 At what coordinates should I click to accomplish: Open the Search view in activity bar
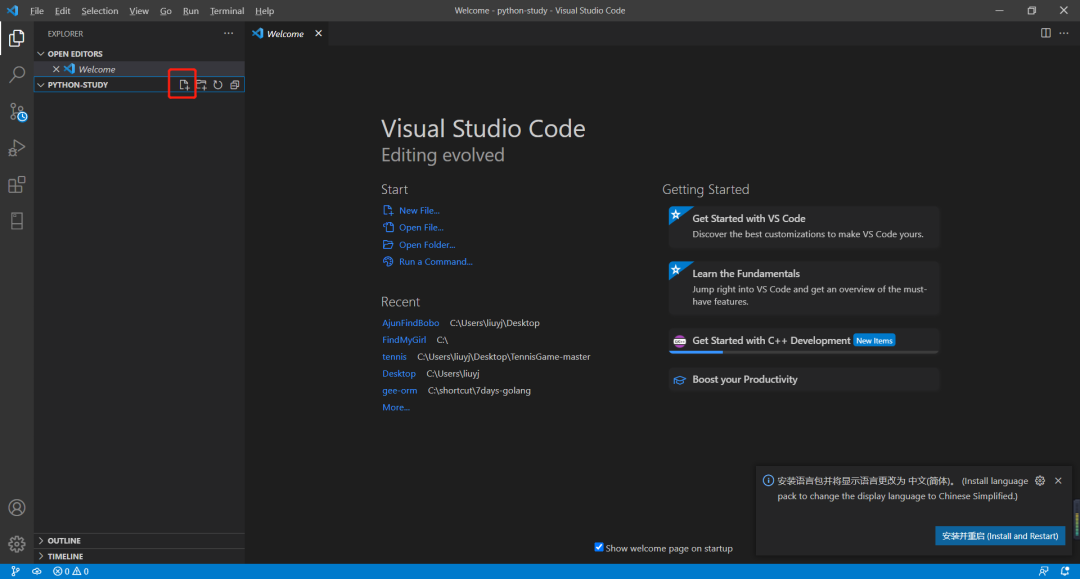pos(17,75)
